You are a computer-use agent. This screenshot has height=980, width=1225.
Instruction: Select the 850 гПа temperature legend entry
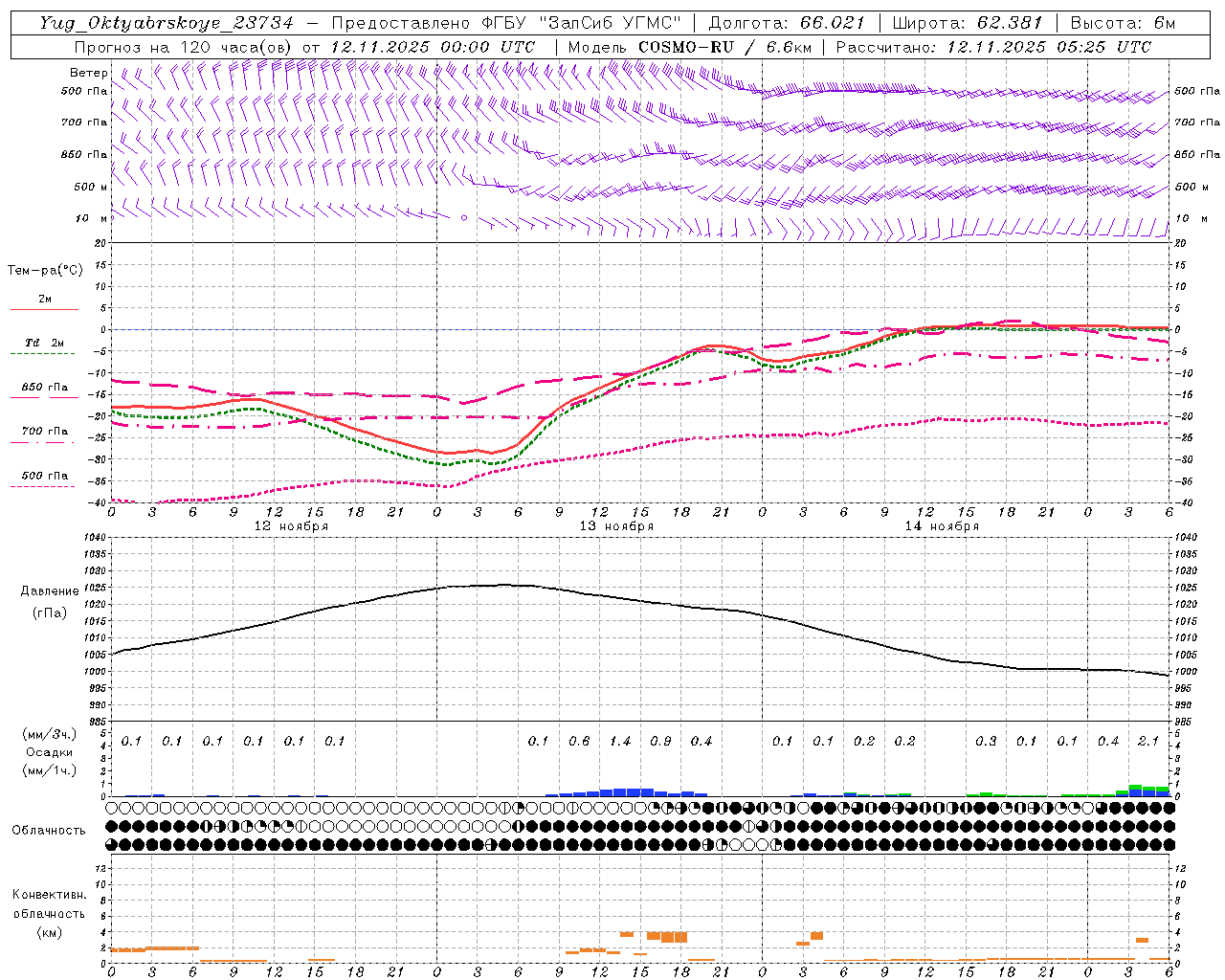(44, 389)
